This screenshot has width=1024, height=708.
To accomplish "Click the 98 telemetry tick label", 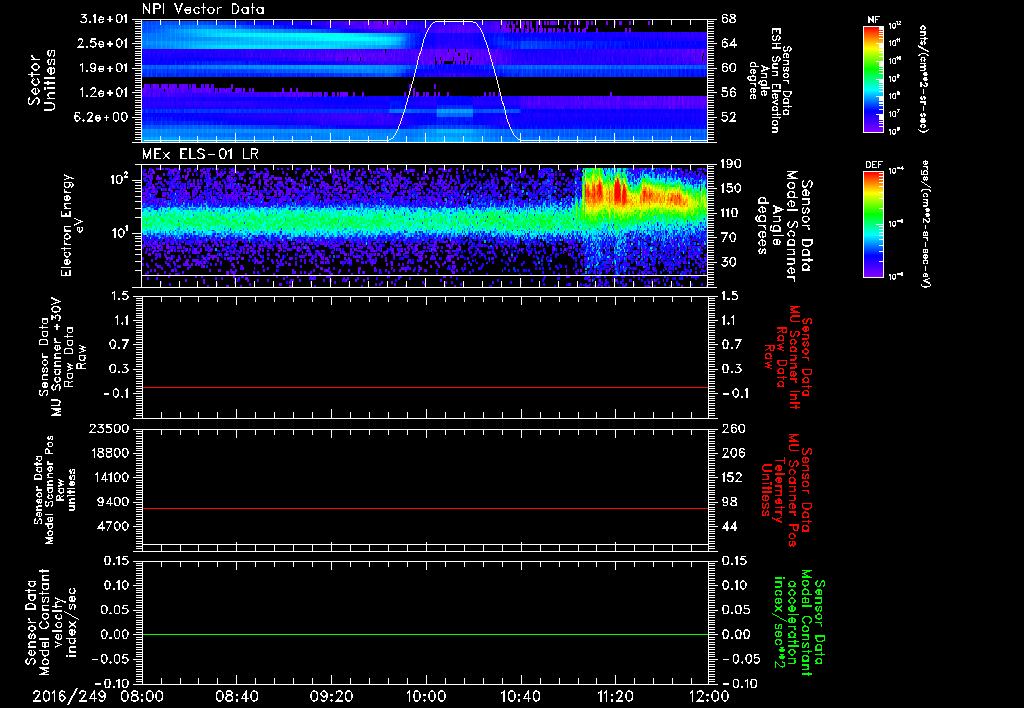I will tap(729, 502).
